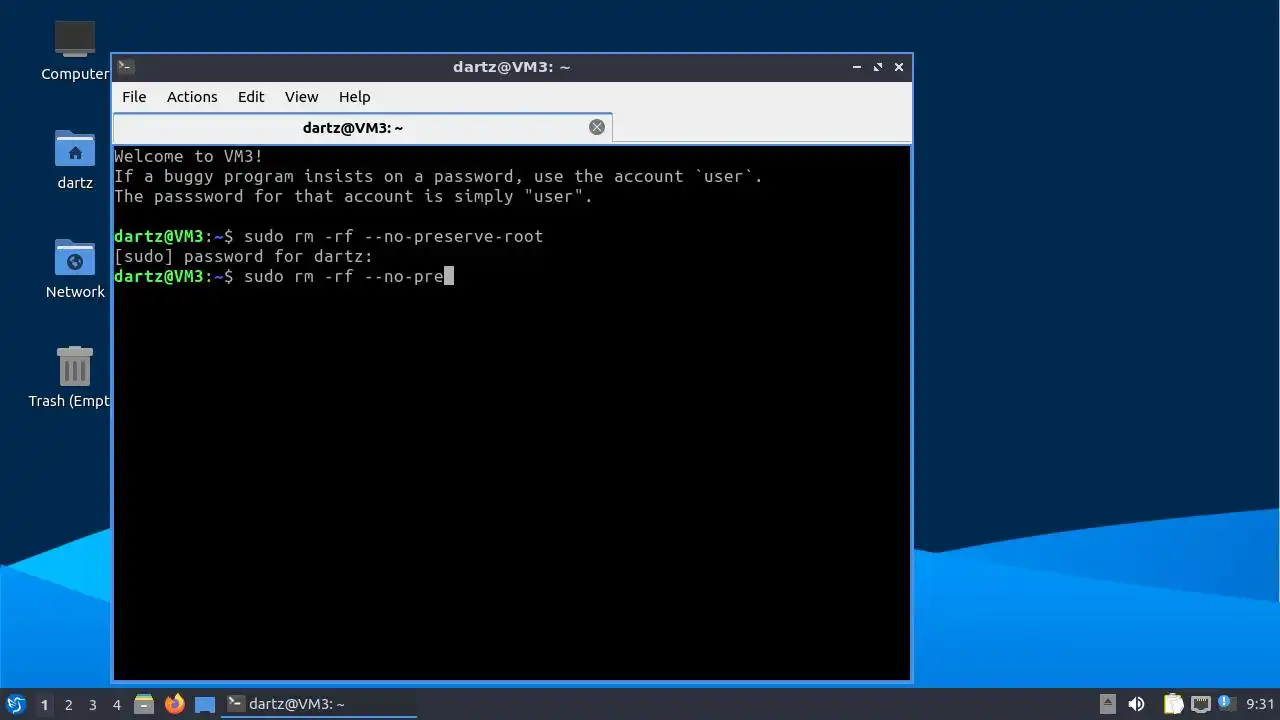Select the Computer desktop icon
Image resolution: width=1280 pixels, height=720 pixels.
(75, 51)
